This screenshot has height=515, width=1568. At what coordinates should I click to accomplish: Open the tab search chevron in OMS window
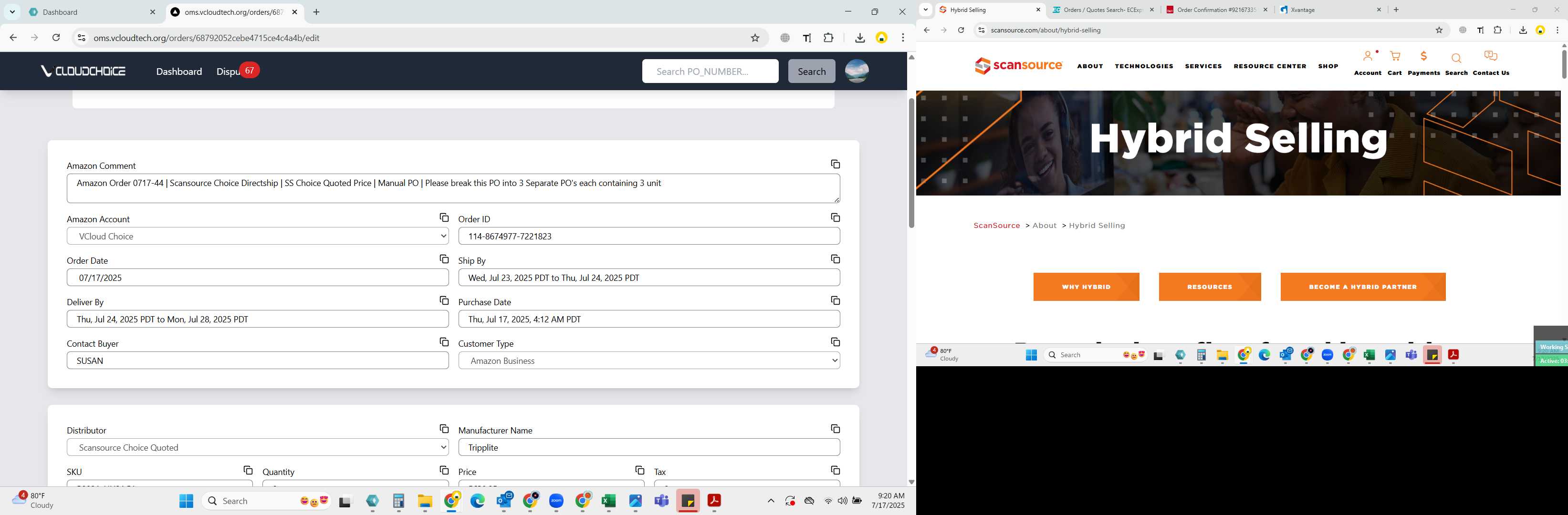12,12
